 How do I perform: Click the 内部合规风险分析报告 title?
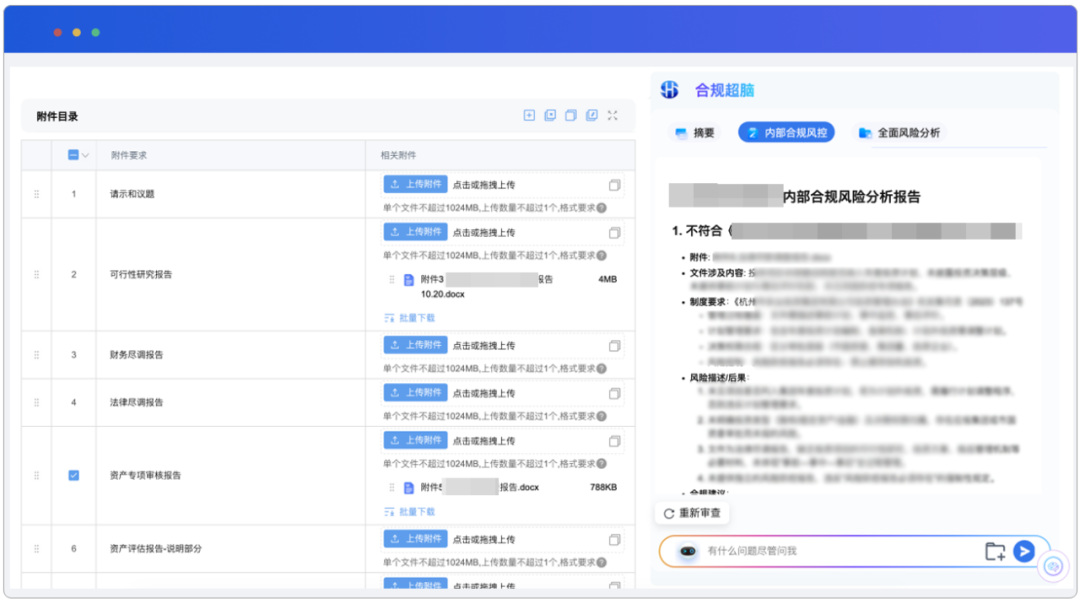(x=851, y=197)
